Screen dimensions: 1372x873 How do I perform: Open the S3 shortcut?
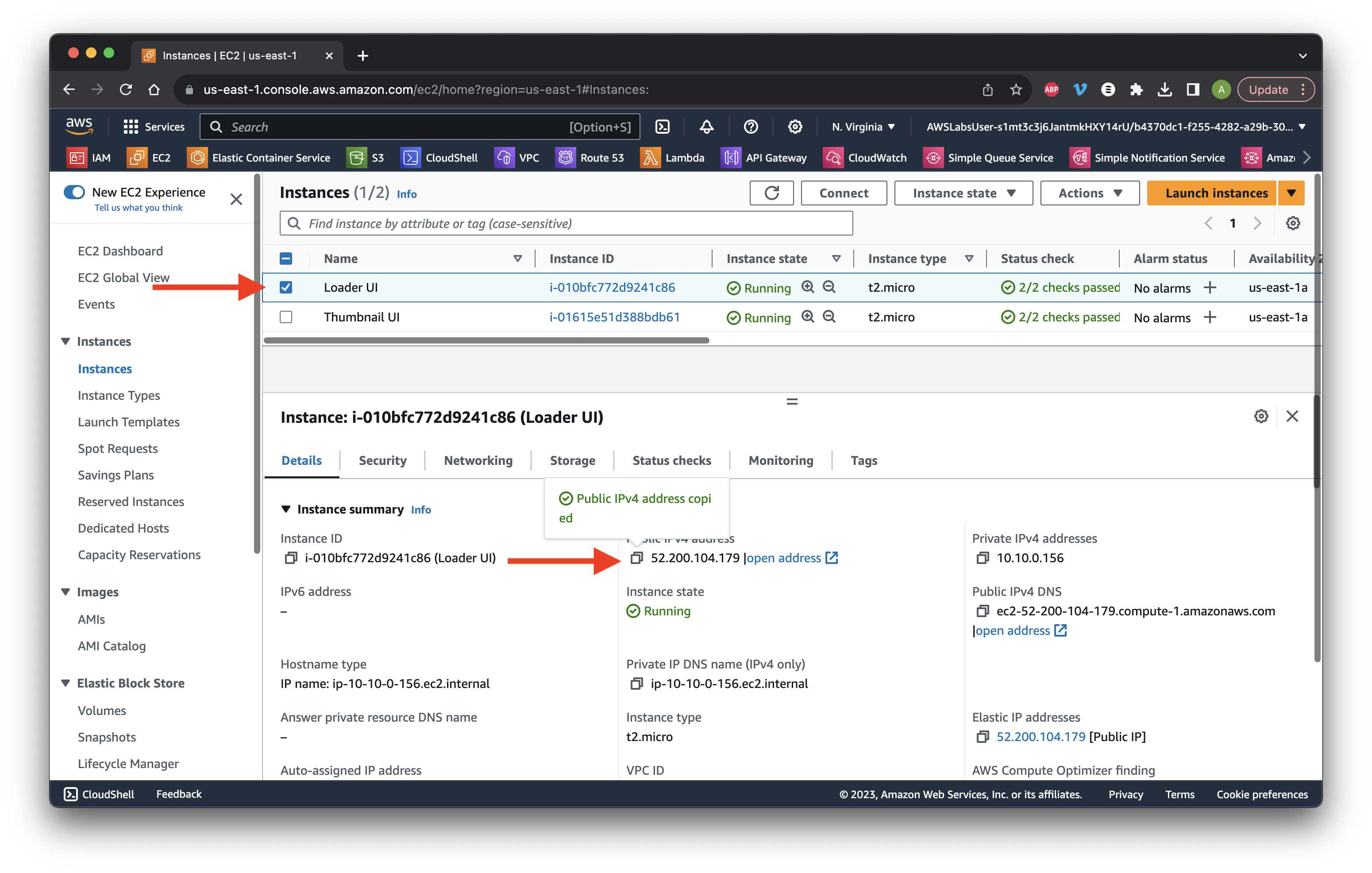366,158
